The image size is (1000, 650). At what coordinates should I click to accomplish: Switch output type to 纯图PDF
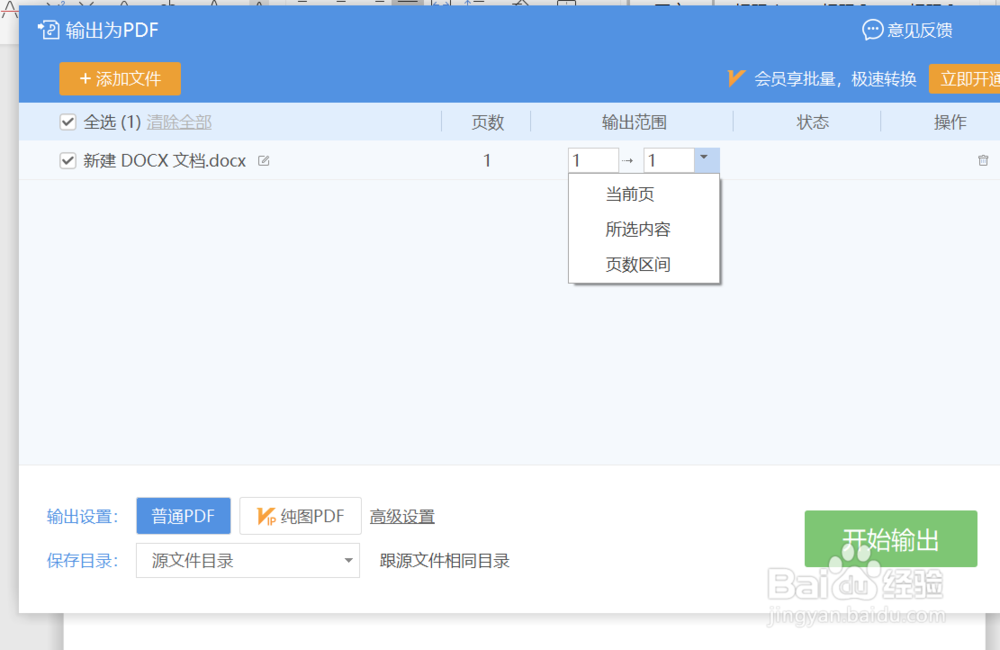point(300,515)
